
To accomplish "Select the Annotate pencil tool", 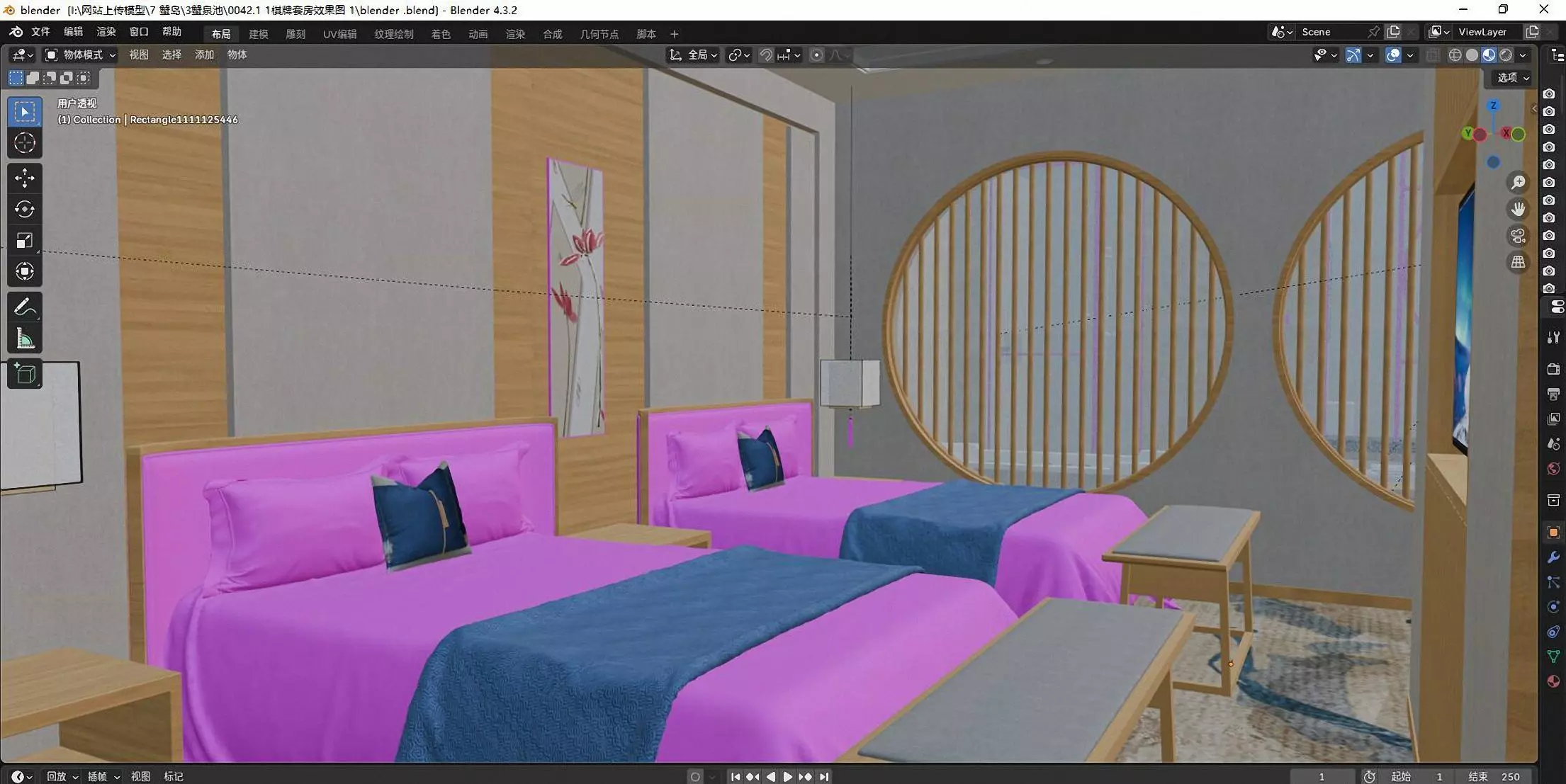I will pos(25,307).
